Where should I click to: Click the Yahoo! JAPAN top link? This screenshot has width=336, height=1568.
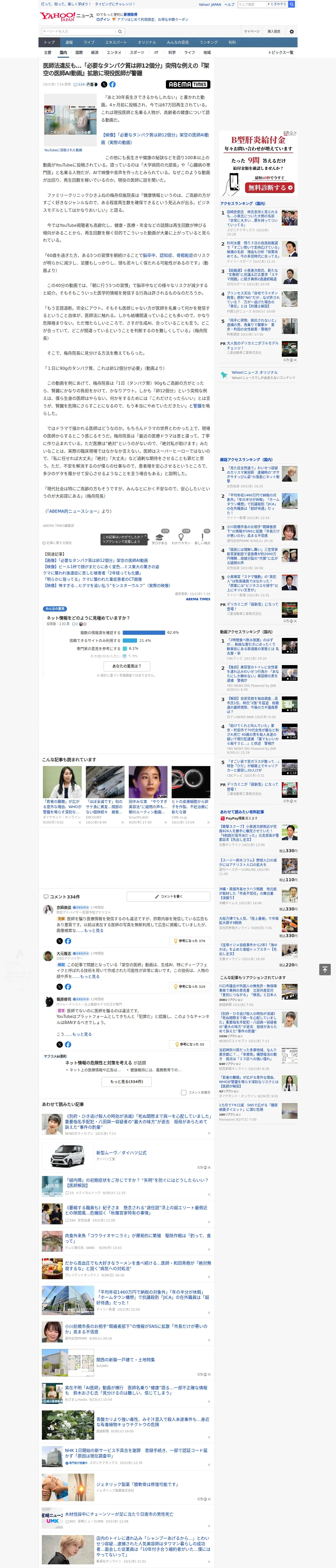tap(210, 4)
